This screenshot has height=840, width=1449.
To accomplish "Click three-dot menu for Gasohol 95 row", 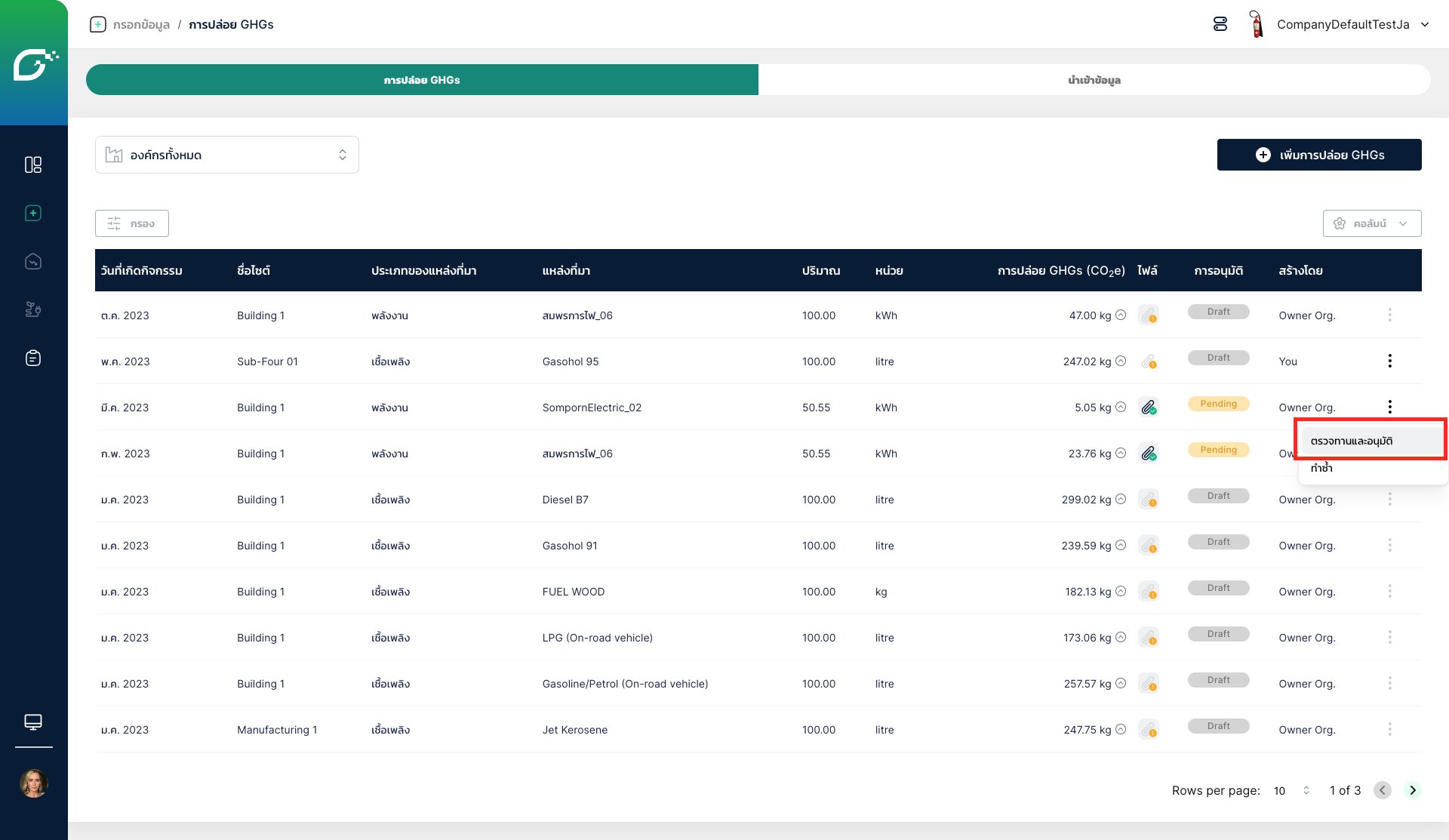I will [x=1389, y=361].
